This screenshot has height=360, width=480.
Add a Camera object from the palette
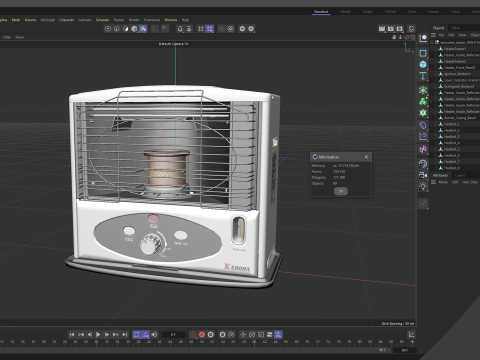[423, 175]
